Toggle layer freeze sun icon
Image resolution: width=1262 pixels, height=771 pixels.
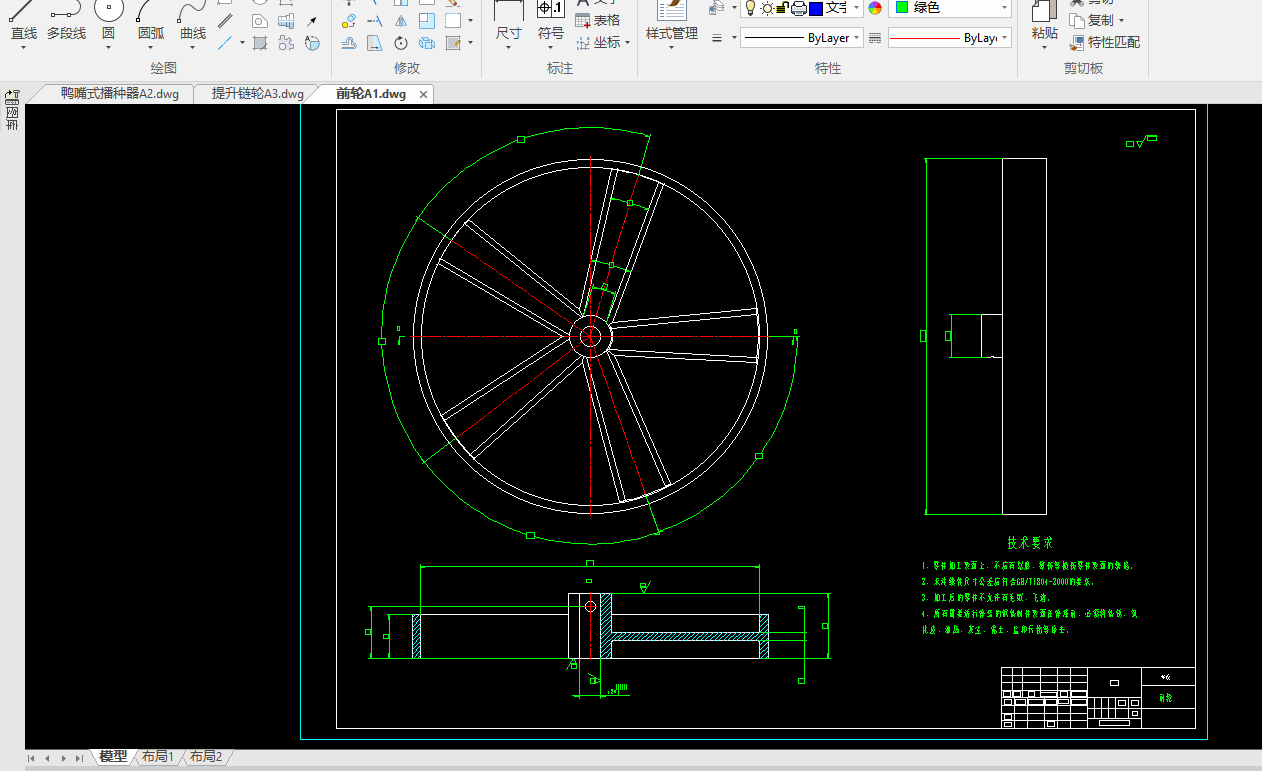tap(767, 8)
